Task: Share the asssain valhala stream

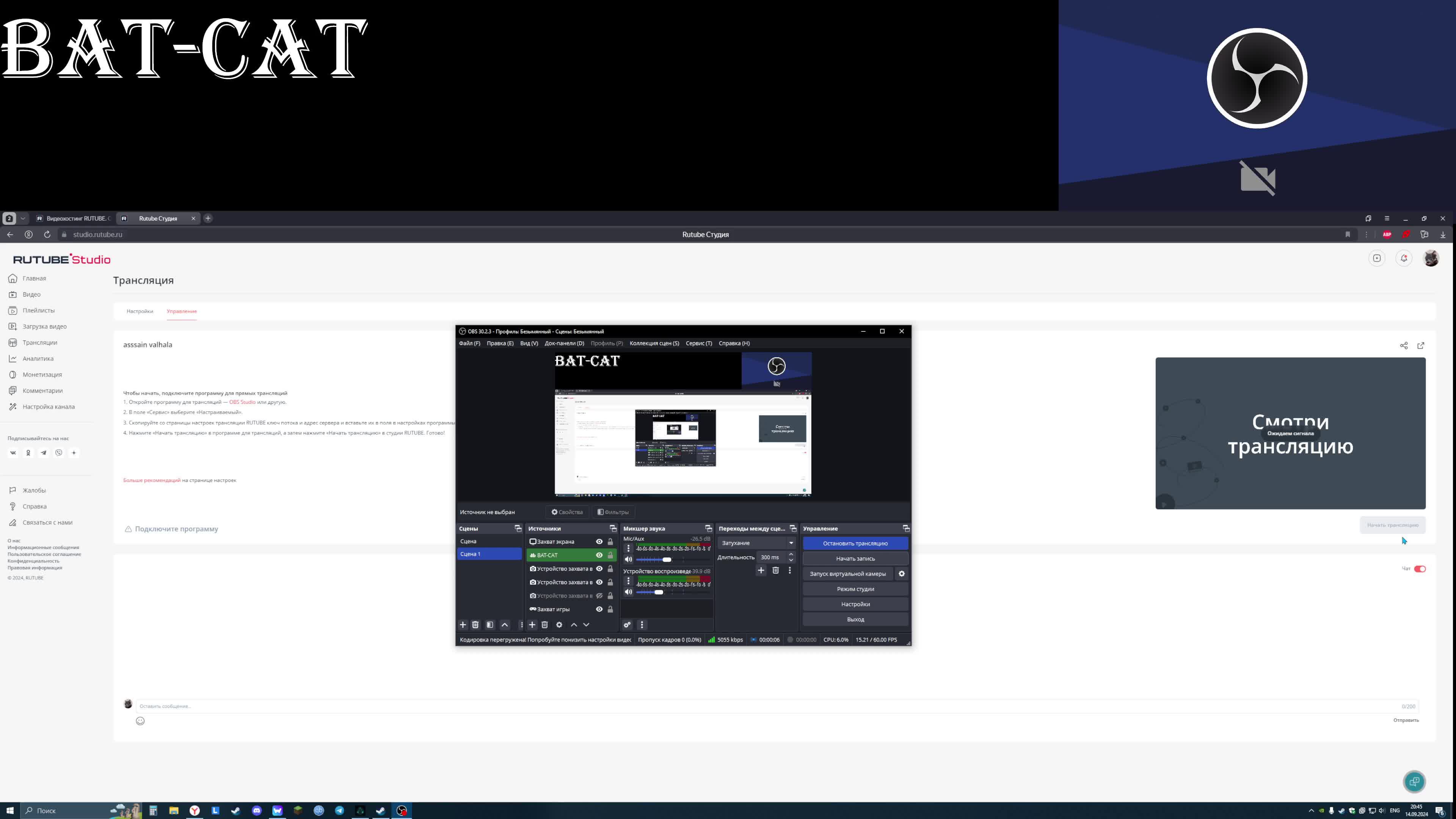Action: (1404, 345)
